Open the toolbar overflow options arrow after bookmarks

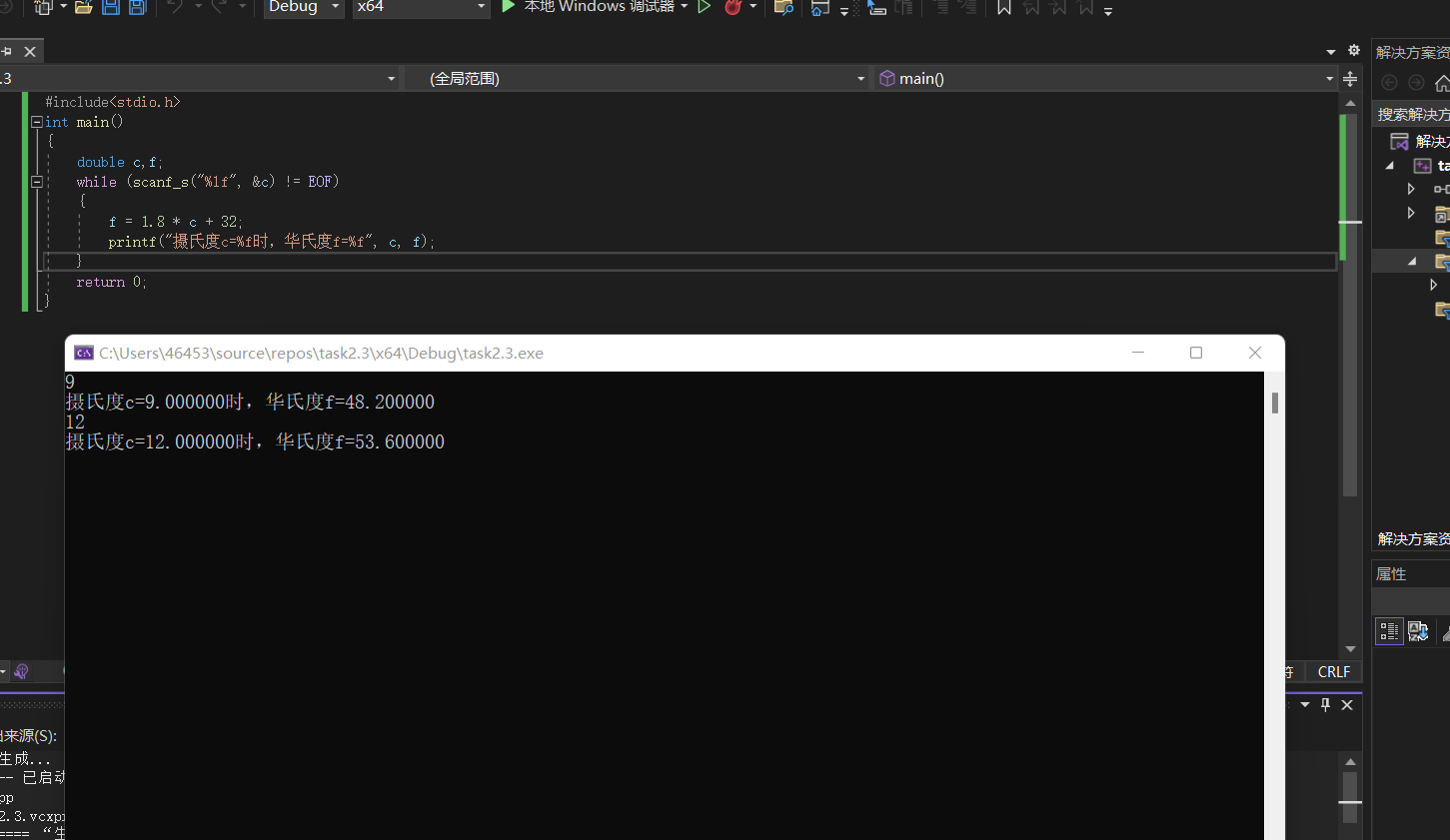tap(1108, 11)
